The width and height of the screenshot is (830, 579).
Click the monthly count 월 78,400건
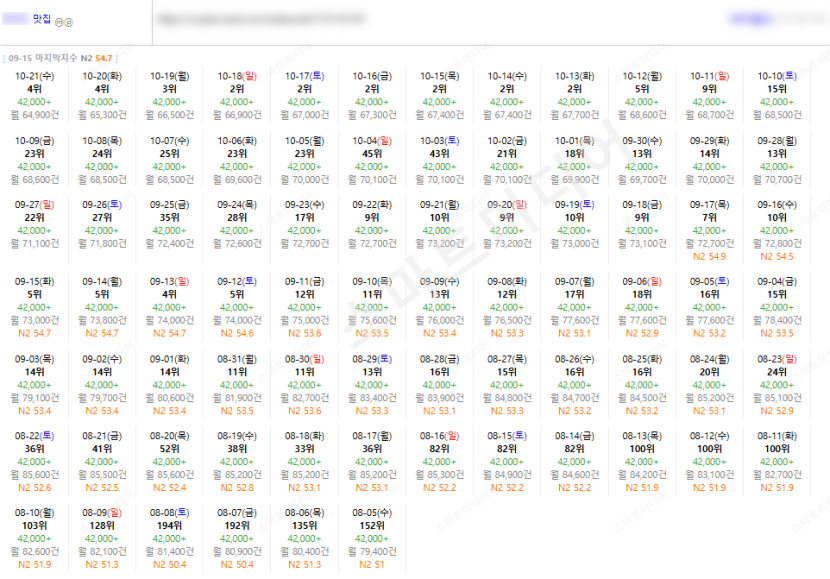point(777,321)
